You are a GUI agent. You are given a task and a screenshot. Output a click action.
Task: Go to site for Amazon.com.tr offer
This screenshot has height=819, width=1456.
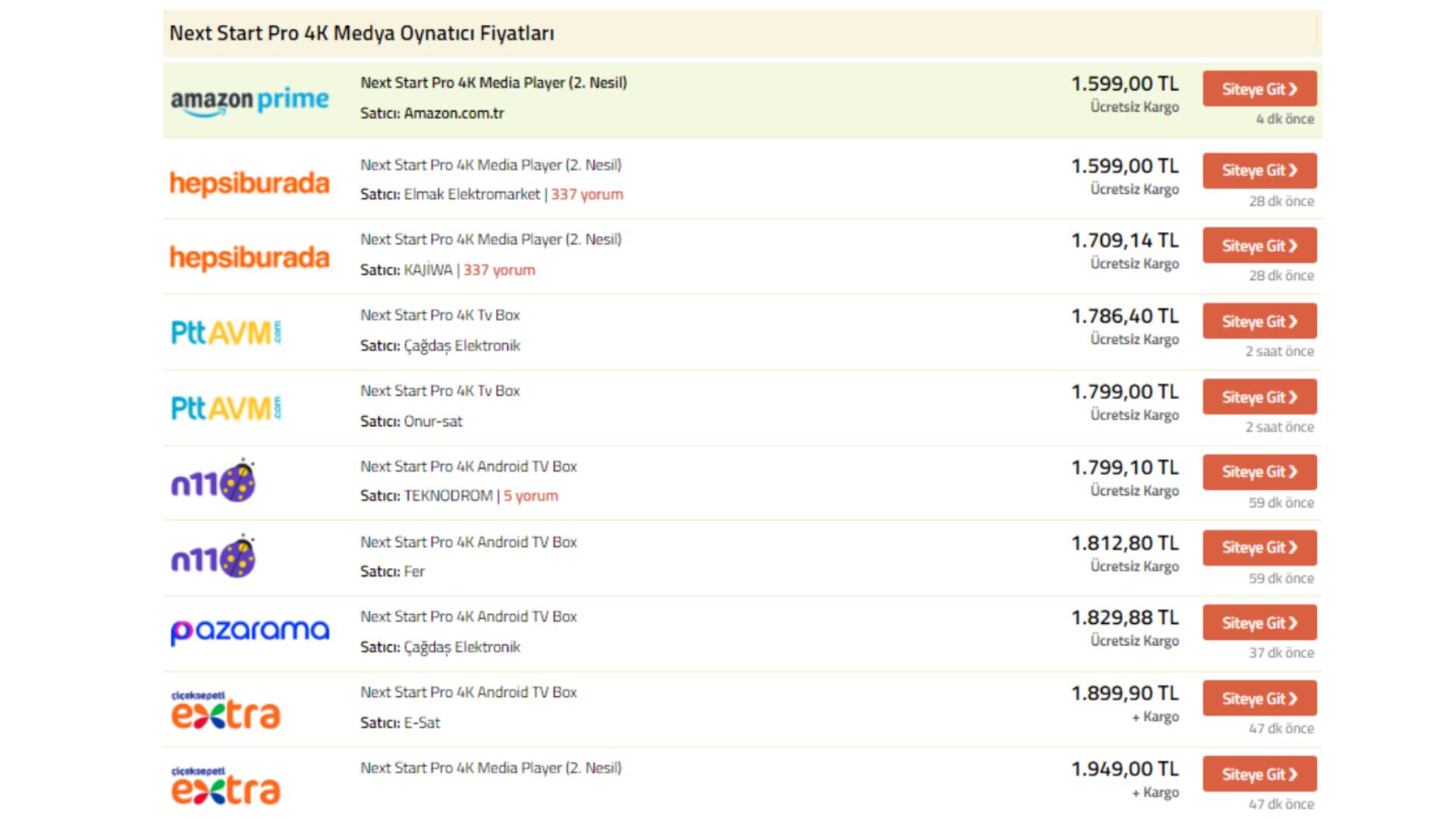point(1260,89)
